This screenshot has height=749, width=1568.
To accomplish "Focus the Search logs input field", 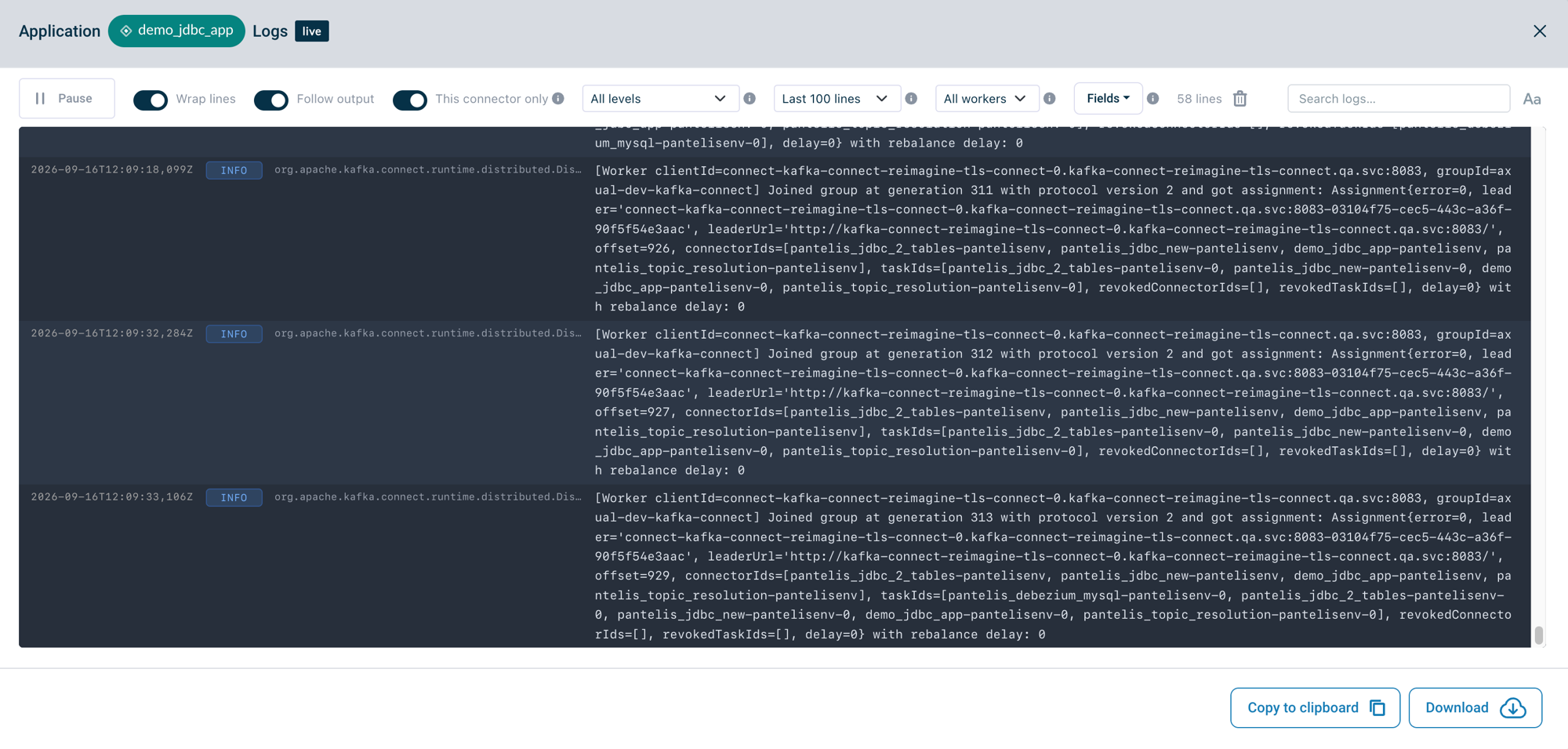I will pyautogui.click(x=1399, y=99).
